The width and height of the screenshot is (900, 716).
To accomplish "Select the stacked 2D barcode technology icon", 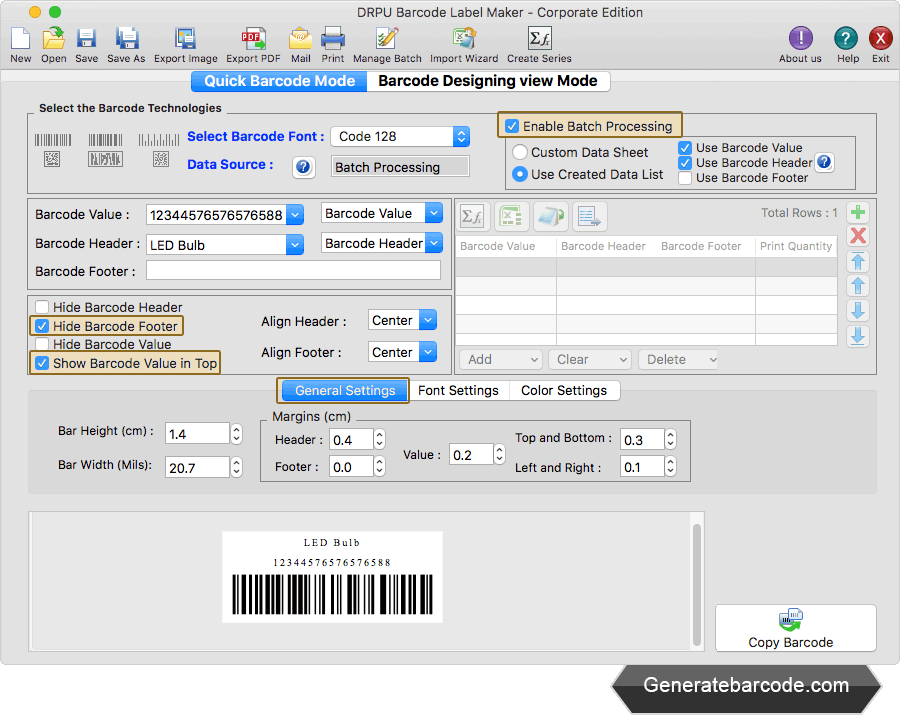I will point(105,150).
